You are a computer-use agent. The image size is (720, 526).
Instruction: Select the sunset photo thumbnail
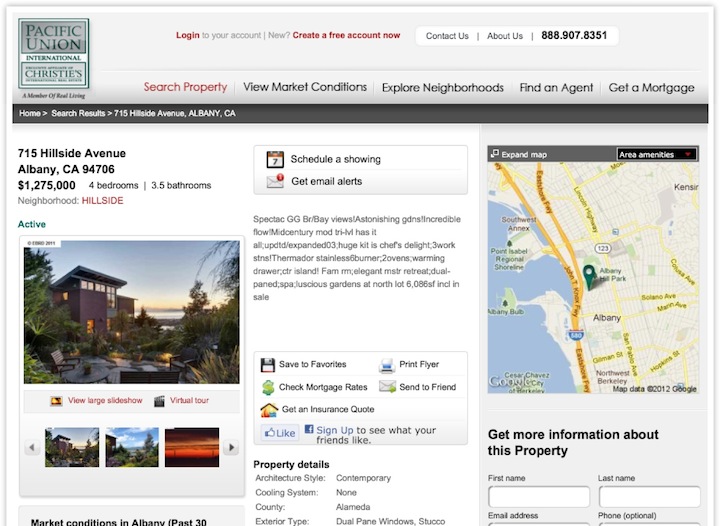coord(191,447)
